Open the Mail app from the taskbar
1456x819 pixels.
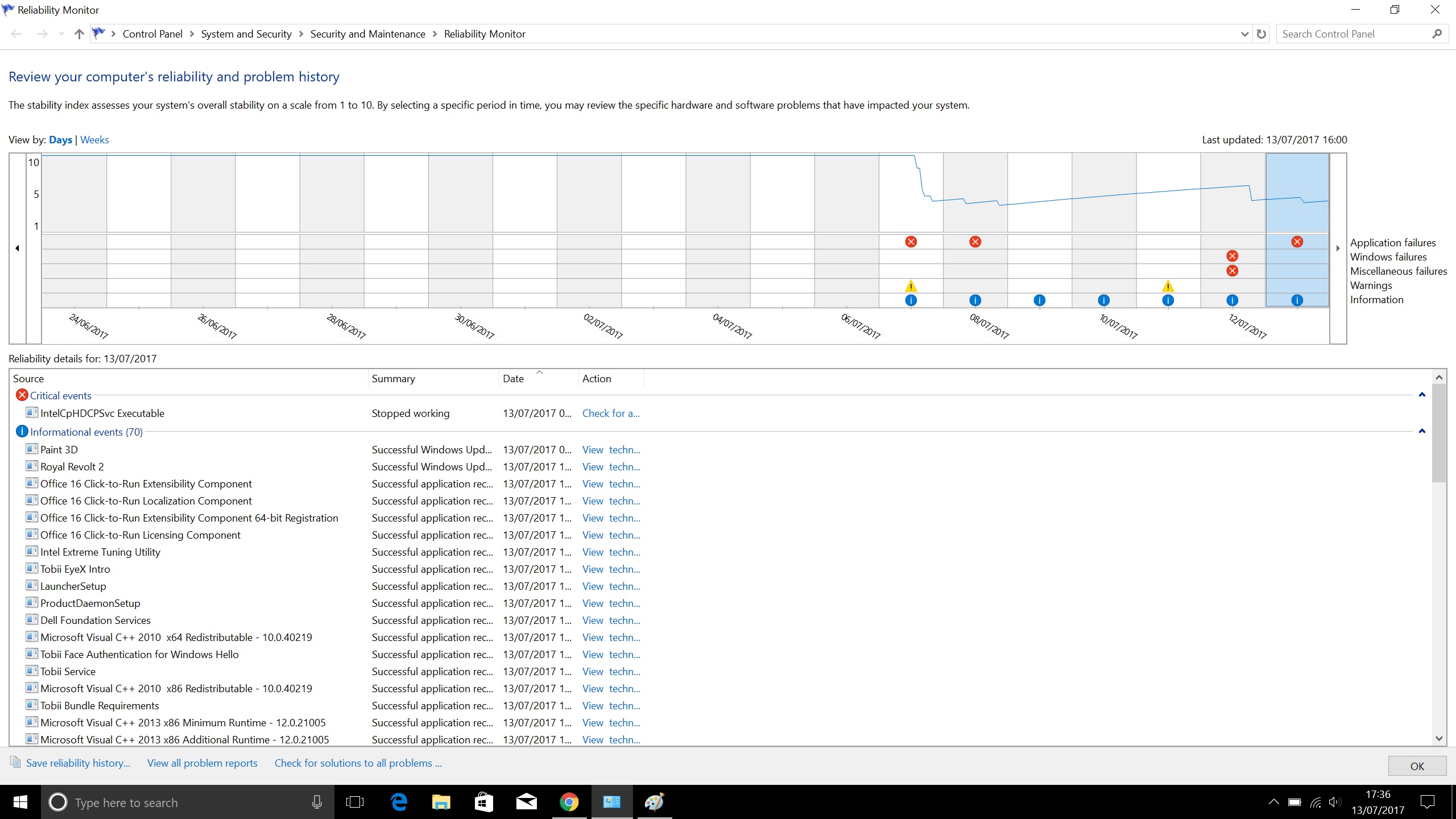pos(527,802)
